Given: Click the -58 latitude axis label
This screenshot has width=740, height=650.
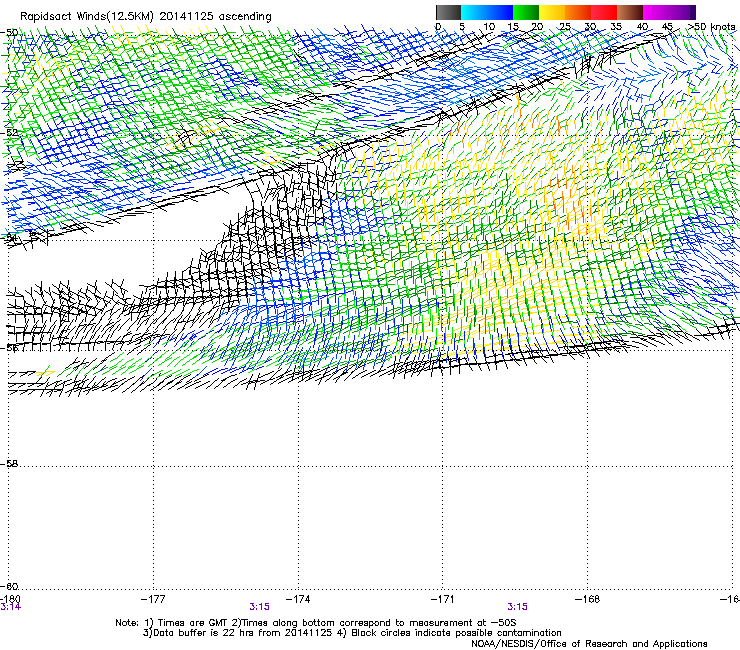Looking at the screenshot, I should [10, 464].
